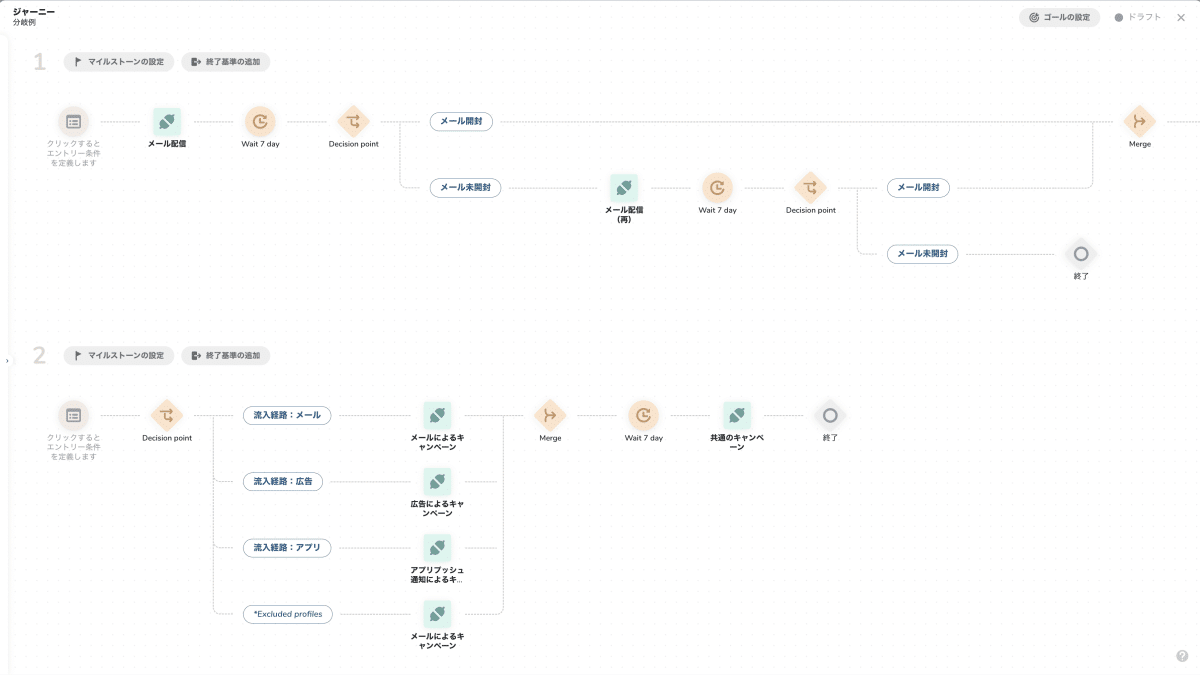Click the *Excluded profiles branch label

coord(287,614)
